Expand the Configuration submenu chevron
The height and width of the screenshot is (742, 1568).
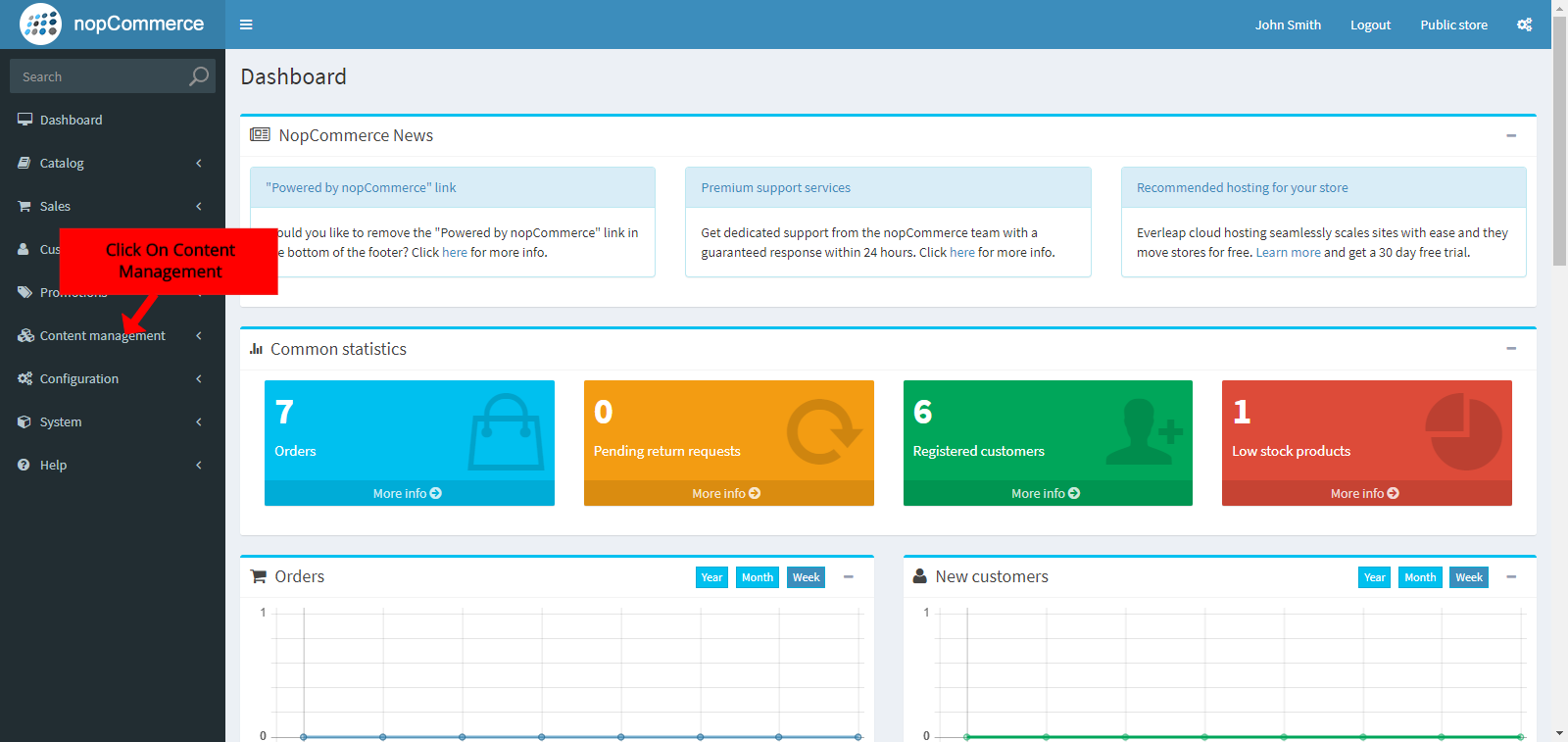point(199,378)
